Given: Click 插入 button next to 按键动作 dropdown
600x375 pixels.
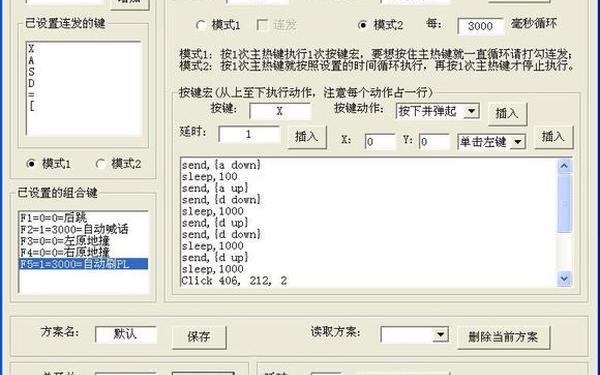Looking at the screenshot, I should (507, 113).
